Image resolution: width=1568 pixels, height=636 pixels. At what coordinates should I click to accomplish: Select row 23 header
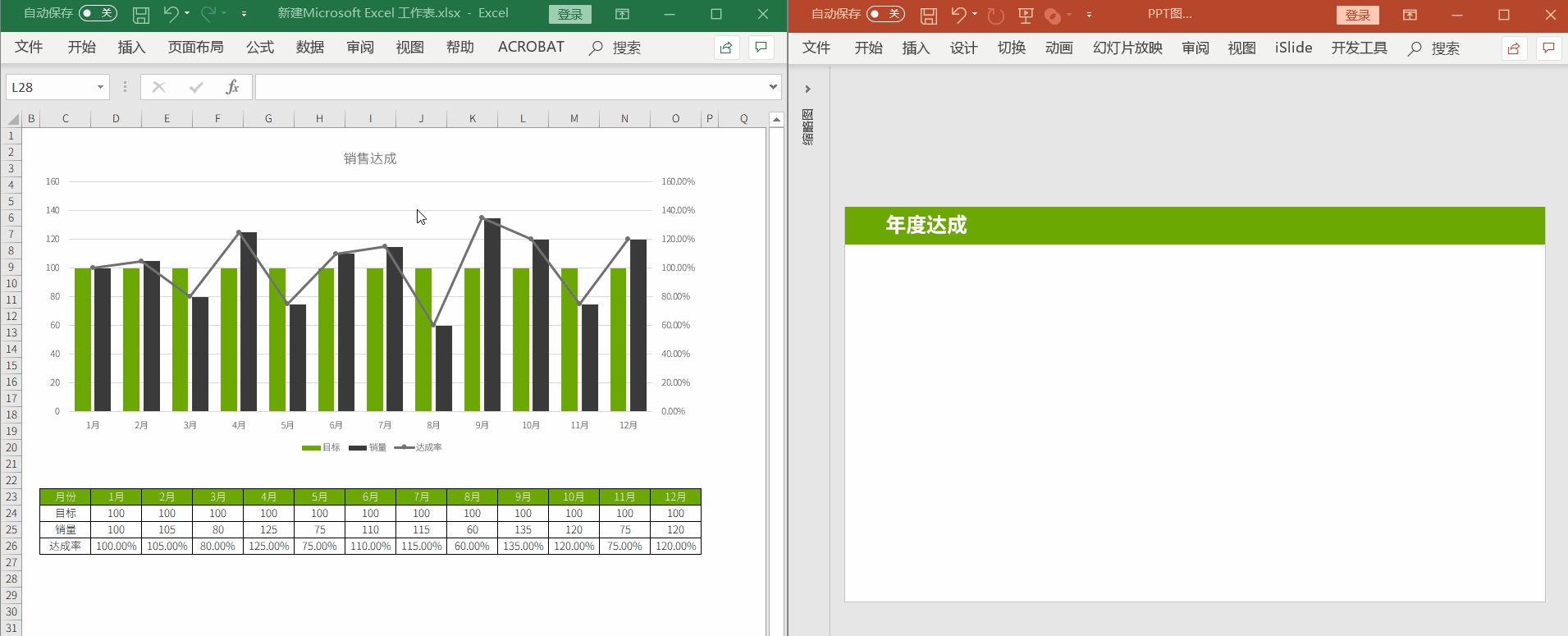click(x=11, y=496)
